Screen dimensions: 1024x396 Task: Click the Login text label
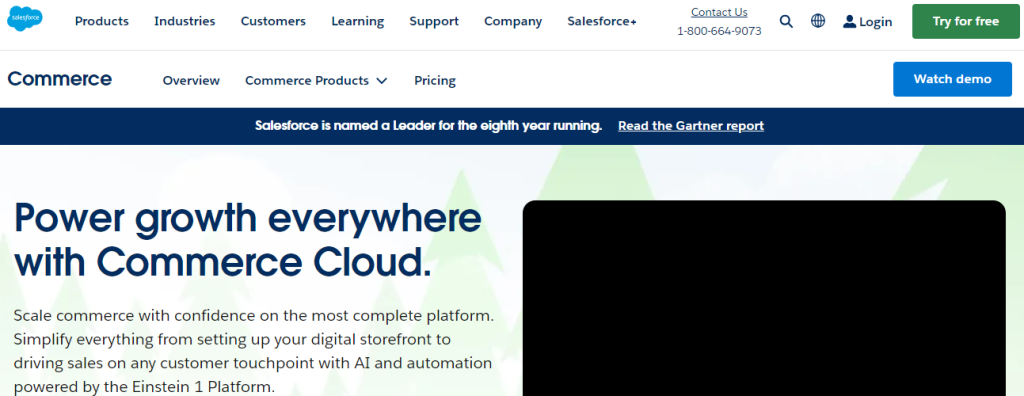coord(876,22)
